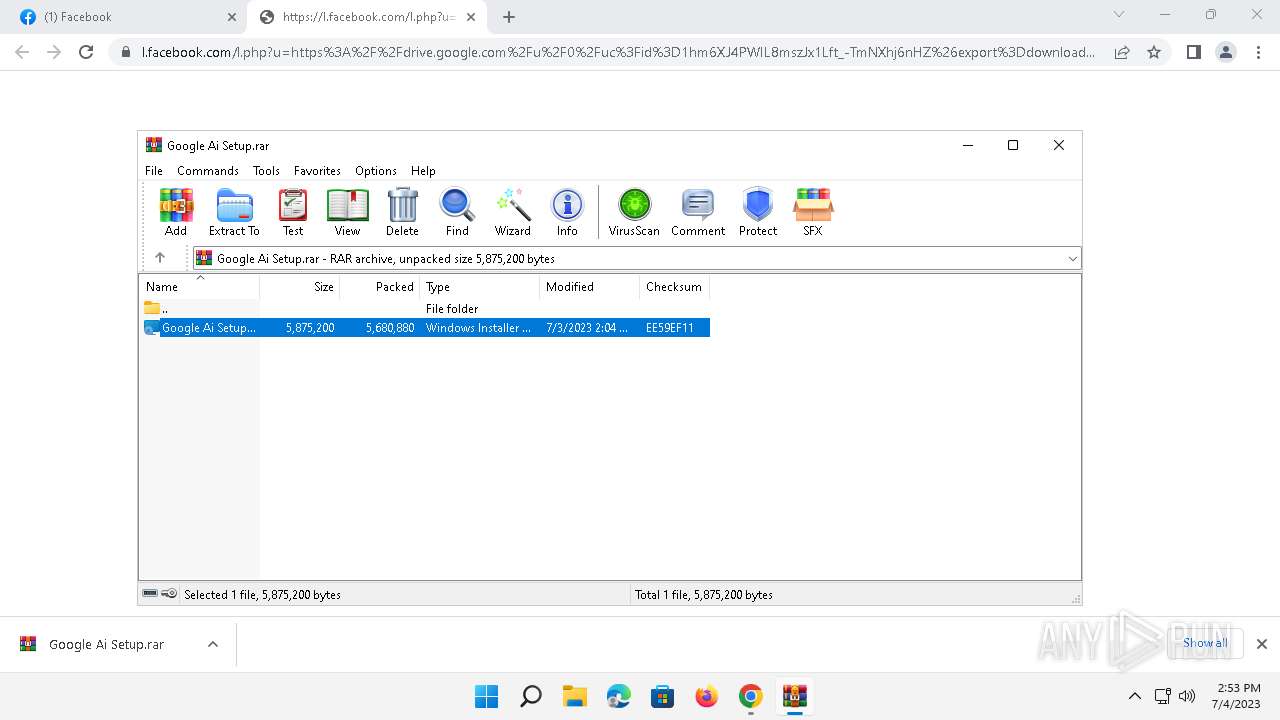Close the l.facebook.com tab
The height and width of the screenshot is (720, 1280).
tap(472, 17)
